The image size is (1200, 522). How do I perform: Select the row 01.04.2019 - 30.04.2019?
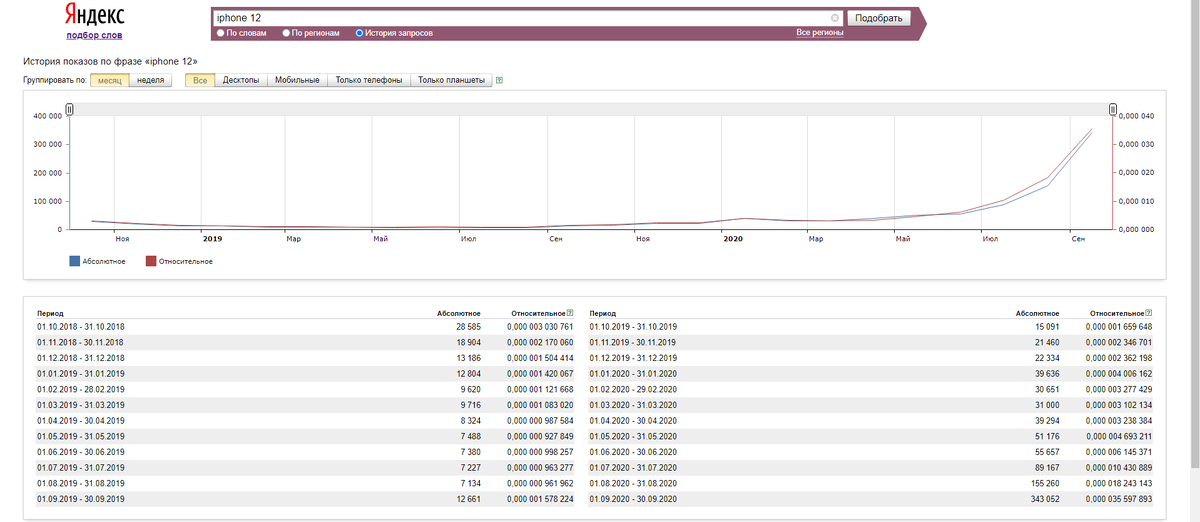click(305, 420)
